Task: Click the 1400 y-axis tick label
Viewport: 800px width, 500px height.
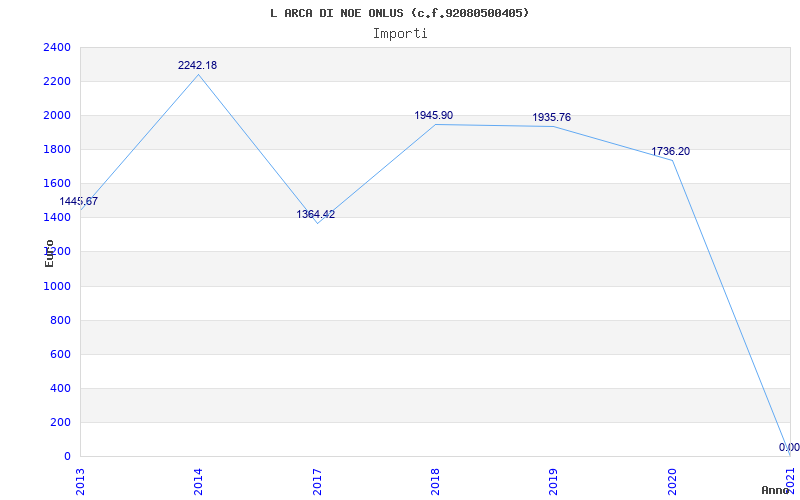Action: (x=57, y=217)
